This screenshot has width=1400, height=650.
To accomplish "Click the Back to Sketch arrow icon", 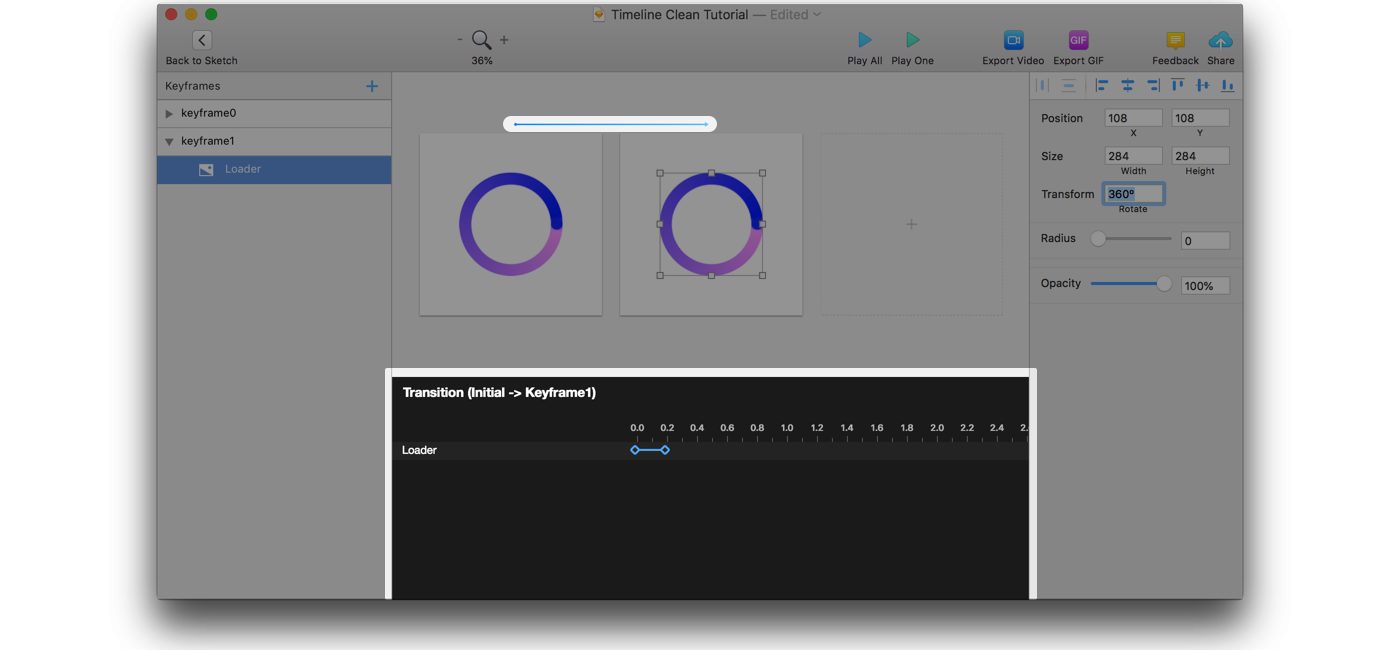I will coord(202,40).
